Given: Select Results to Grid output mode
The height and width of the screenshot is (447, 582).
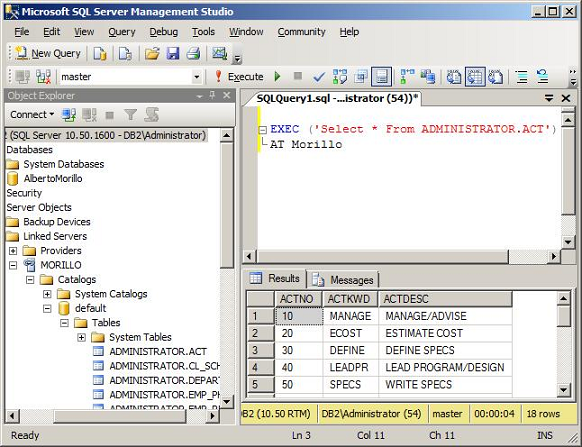Looking at the screenshot, I should click(475, 77).
